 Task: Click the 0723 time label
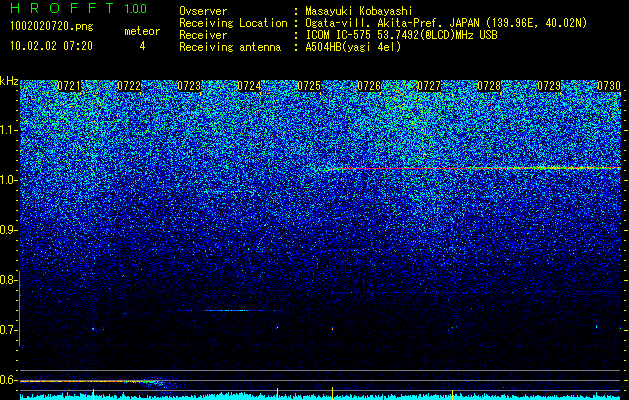pos(189,86)
